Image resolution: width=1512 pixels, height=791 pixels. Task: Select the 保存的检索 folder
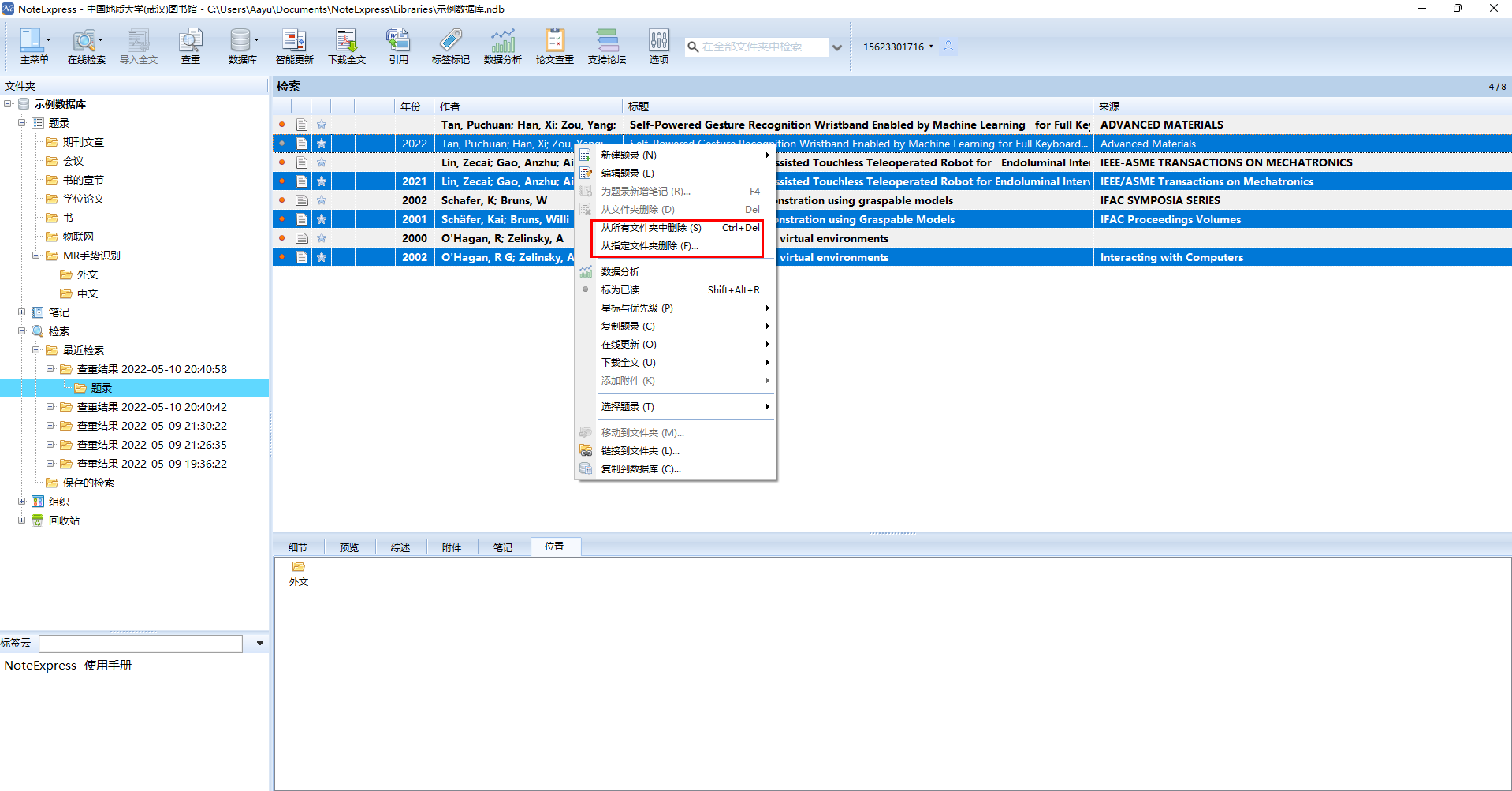pyautogui.click(x=88, y=483)
